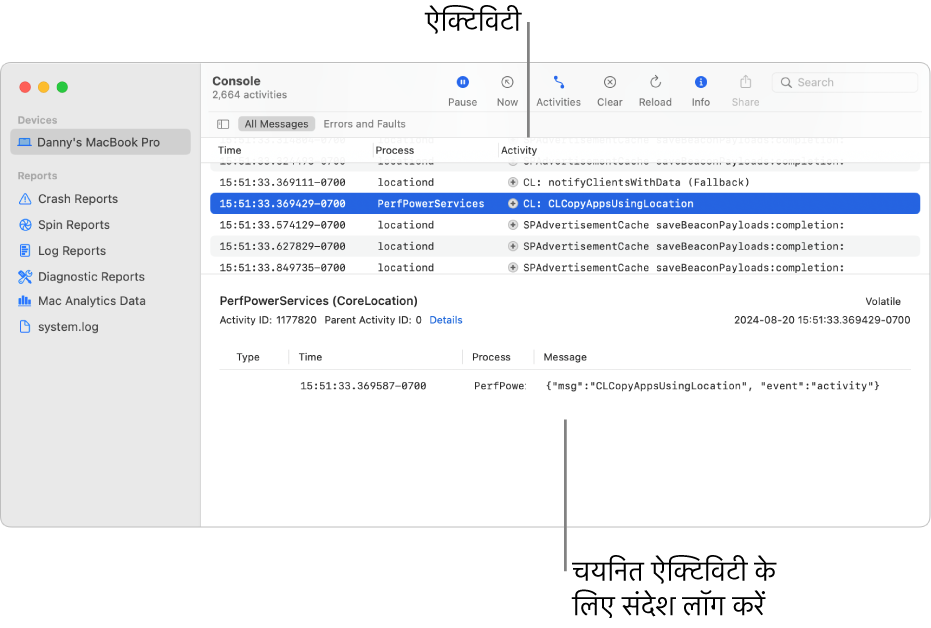Image resolution: width=931 pixels, height=628 pixels.
Task: Click the Crash Reports warning icon
Action: 25,199
